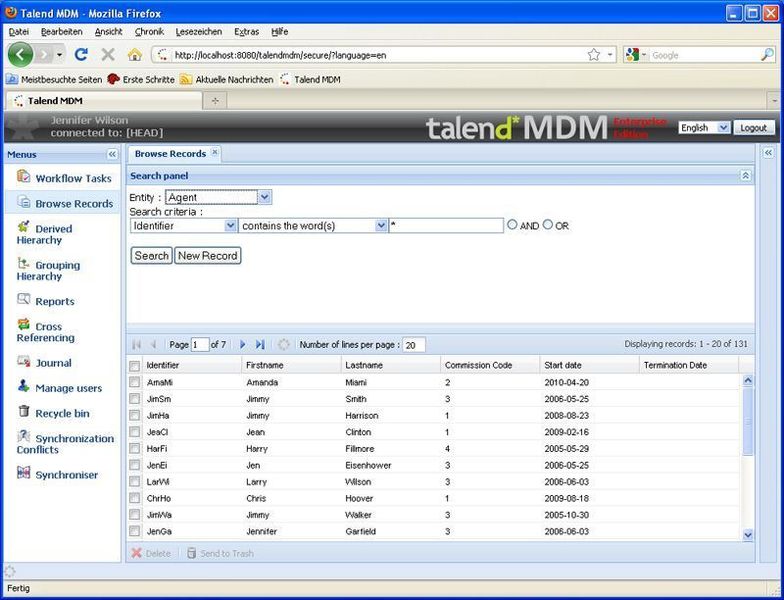This screenshot has width=784, height=600.
Task: Click the New Record button
Action: click(208, 256)
